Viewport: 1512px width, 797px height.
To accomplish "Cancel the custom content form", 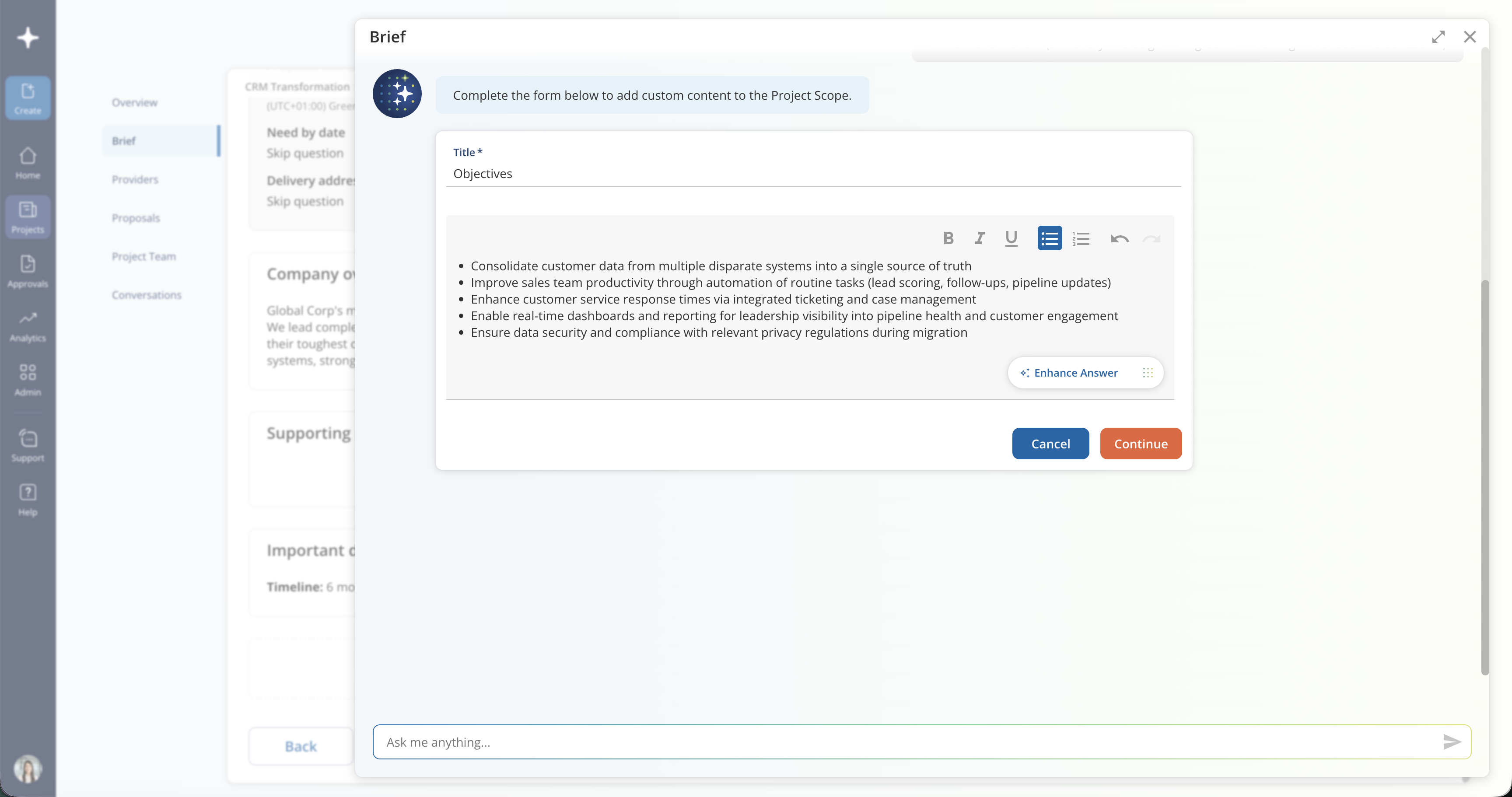I will pyautogui.click(x=1050, y=444).
